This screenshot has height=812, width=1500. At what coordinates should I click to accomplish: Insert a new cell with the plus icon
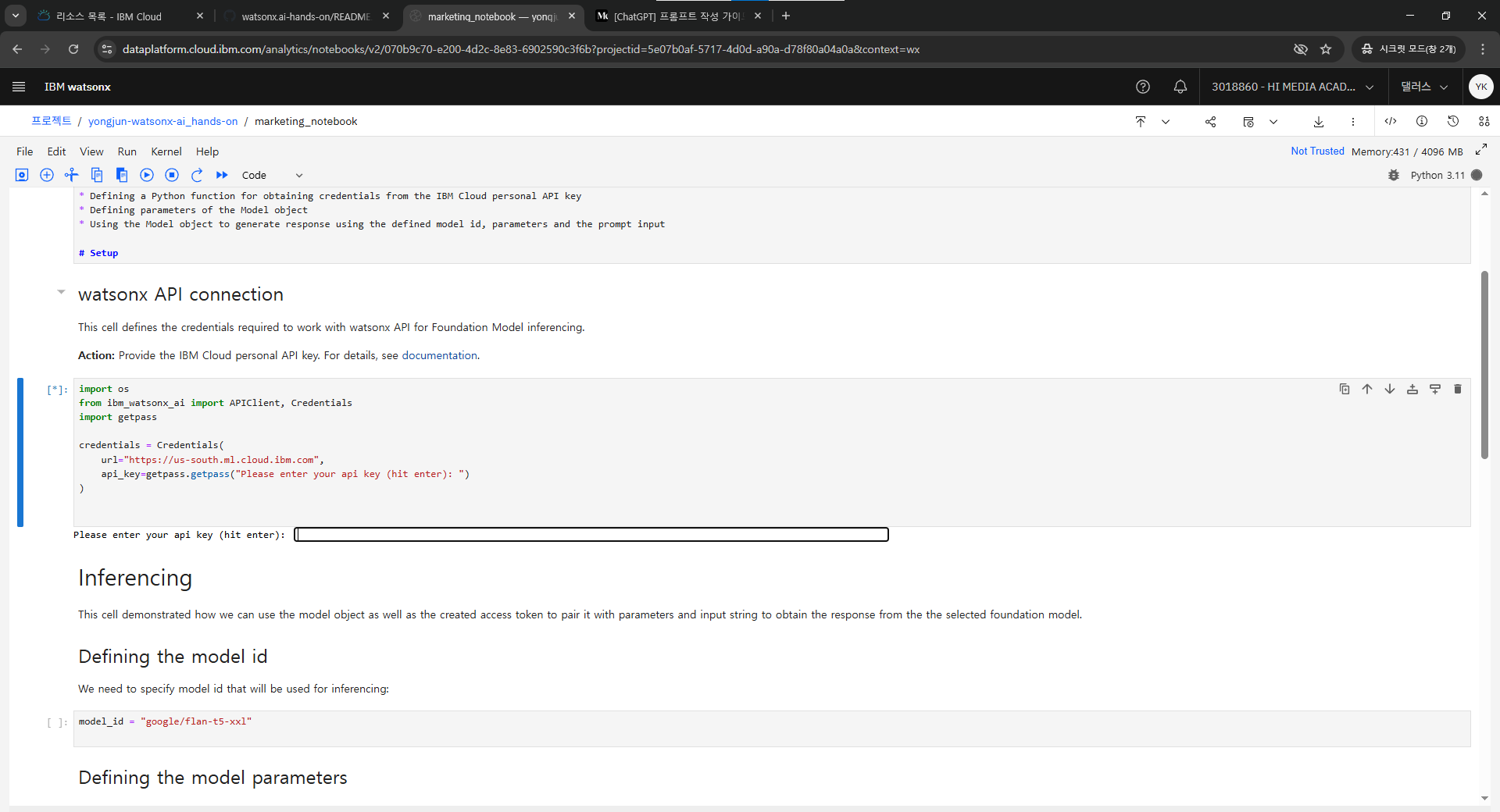[47, 175]
